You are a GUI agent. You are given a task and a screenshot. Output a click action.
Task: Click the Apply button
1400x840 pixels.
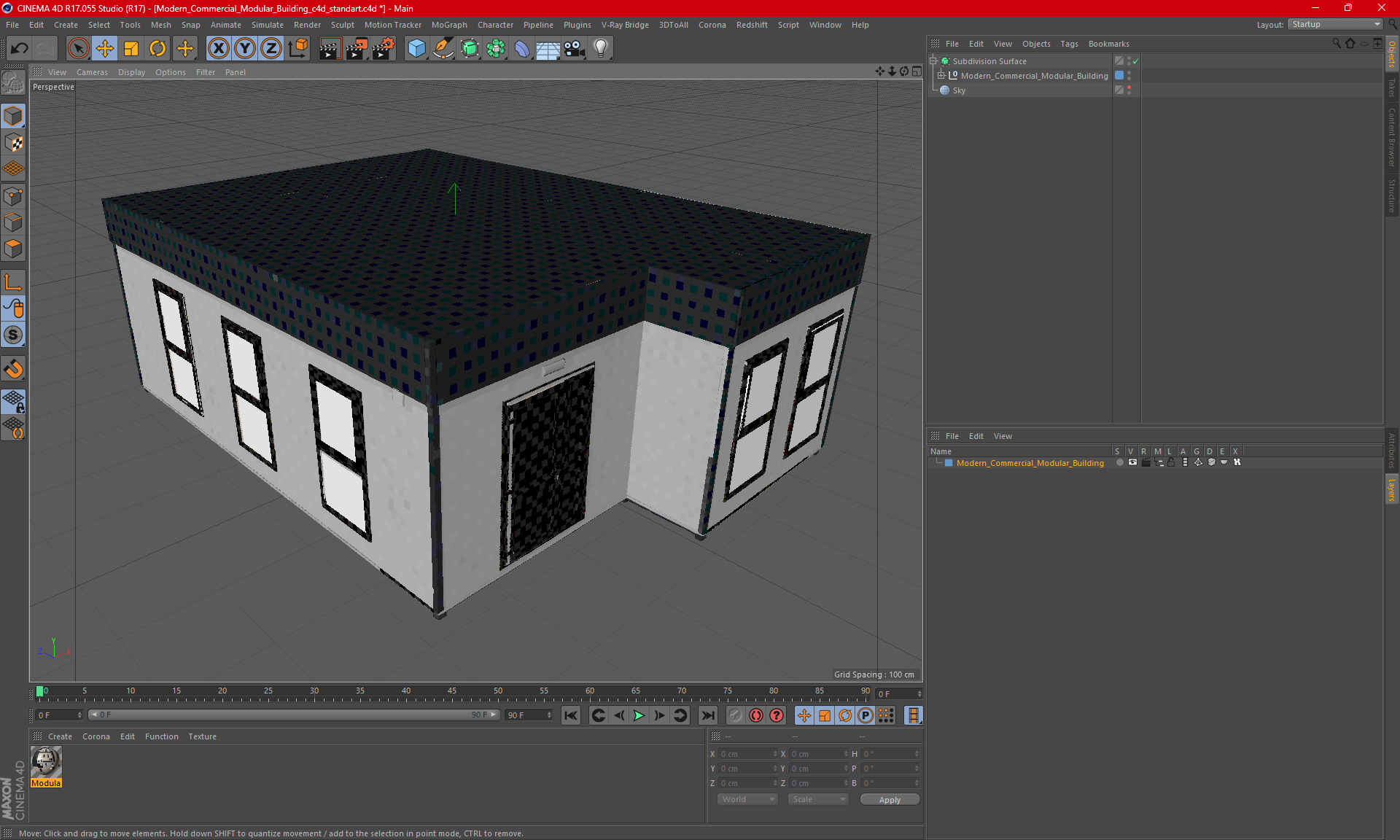click(890, 800)
